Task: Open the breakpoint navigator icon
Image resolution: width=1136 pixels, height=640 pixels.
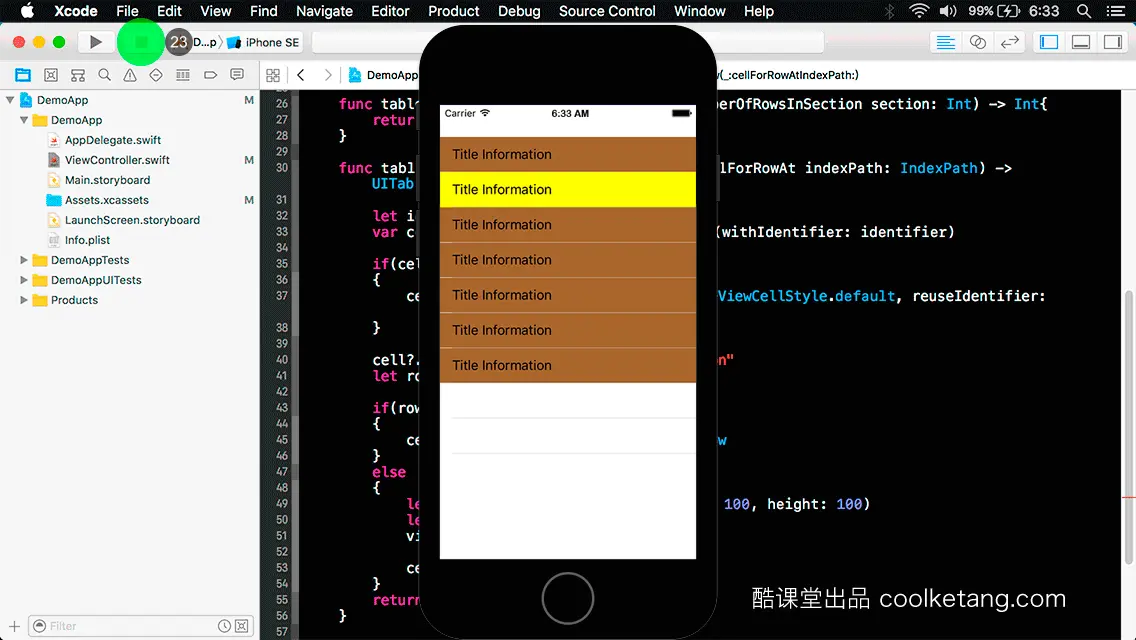Action: click(210, 75)
